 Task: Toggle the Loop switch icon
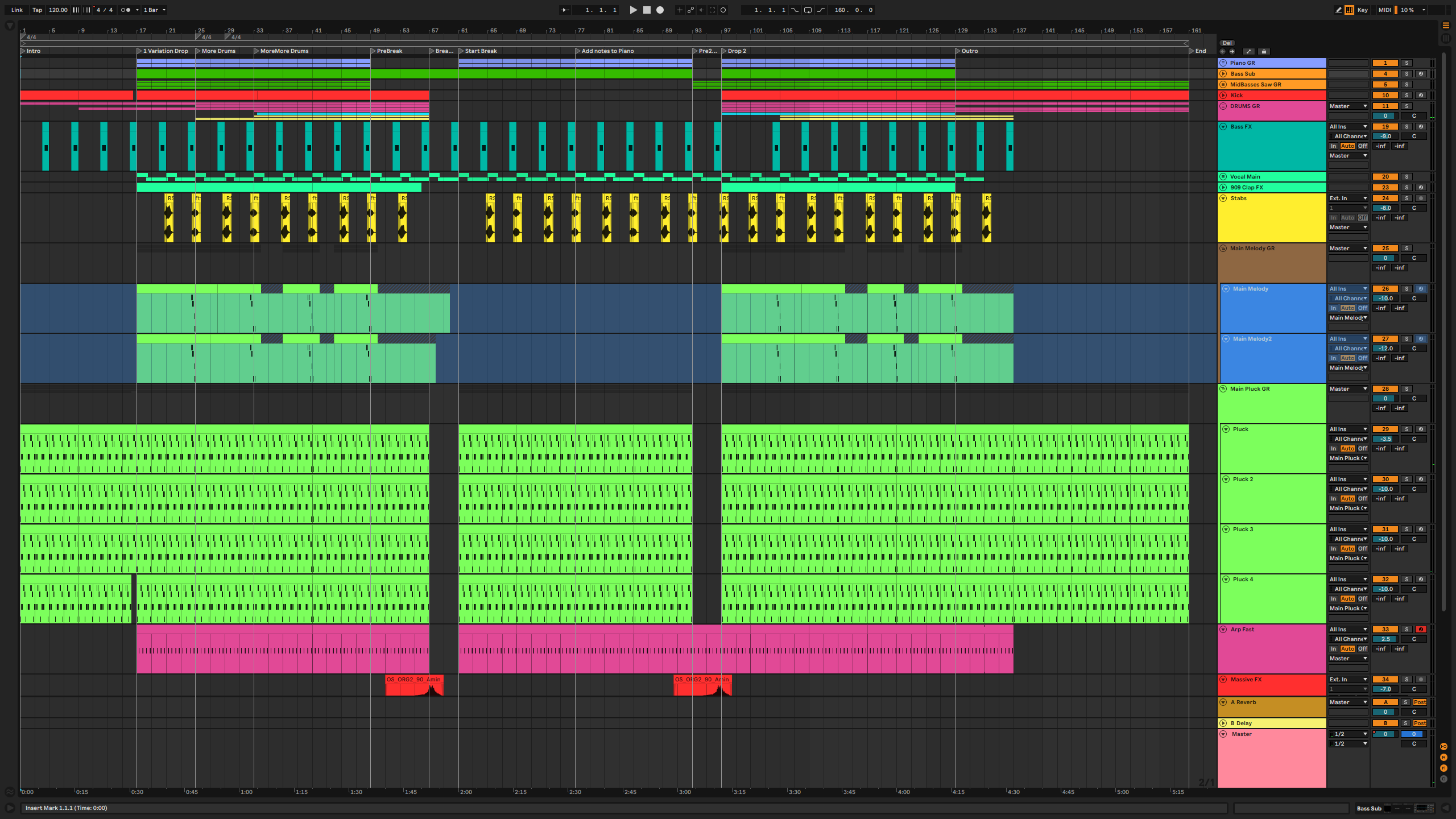pos(808,10)
